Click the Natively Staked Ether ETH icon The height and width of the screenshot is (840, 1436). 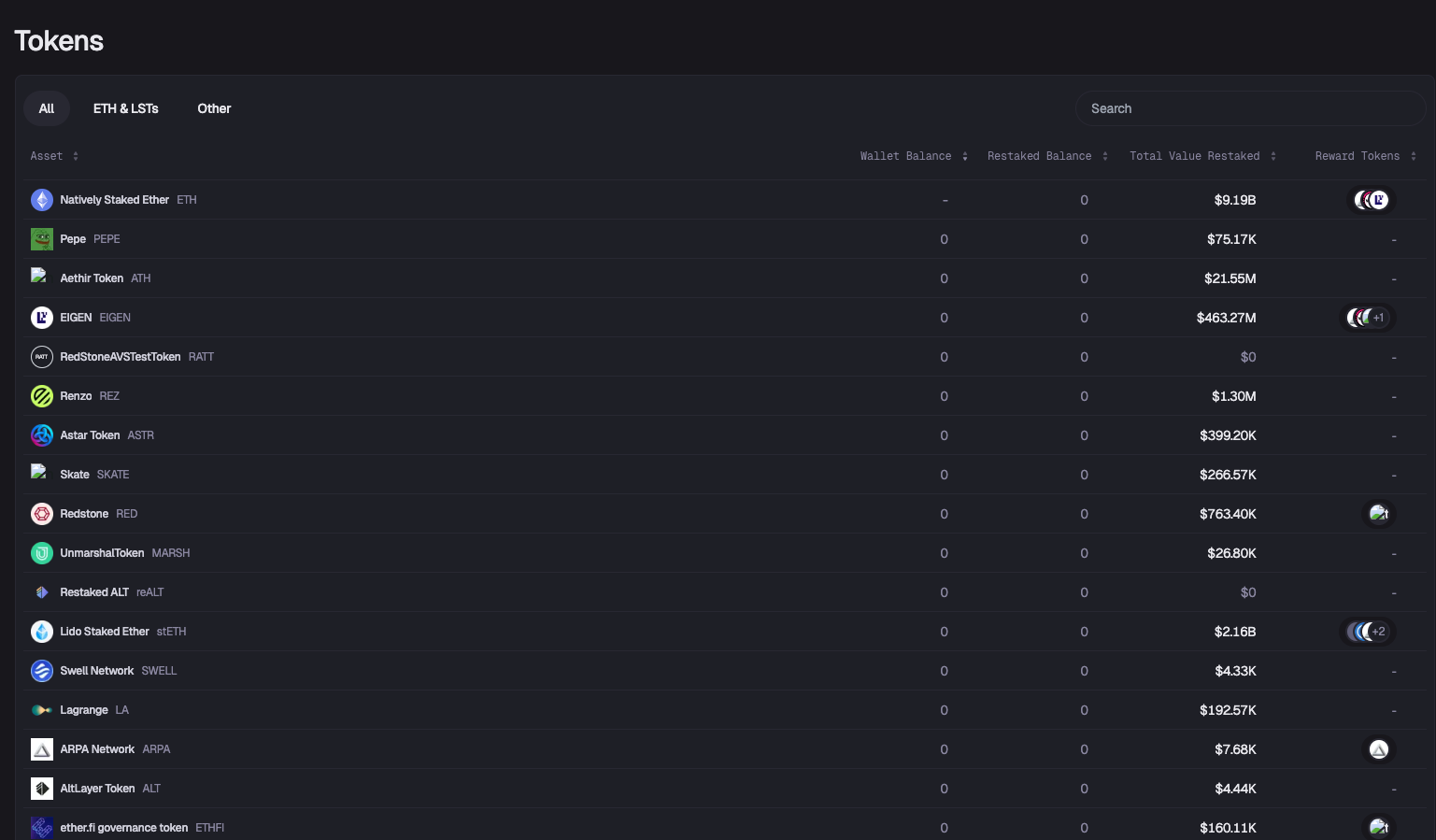(x=42, y=200)
